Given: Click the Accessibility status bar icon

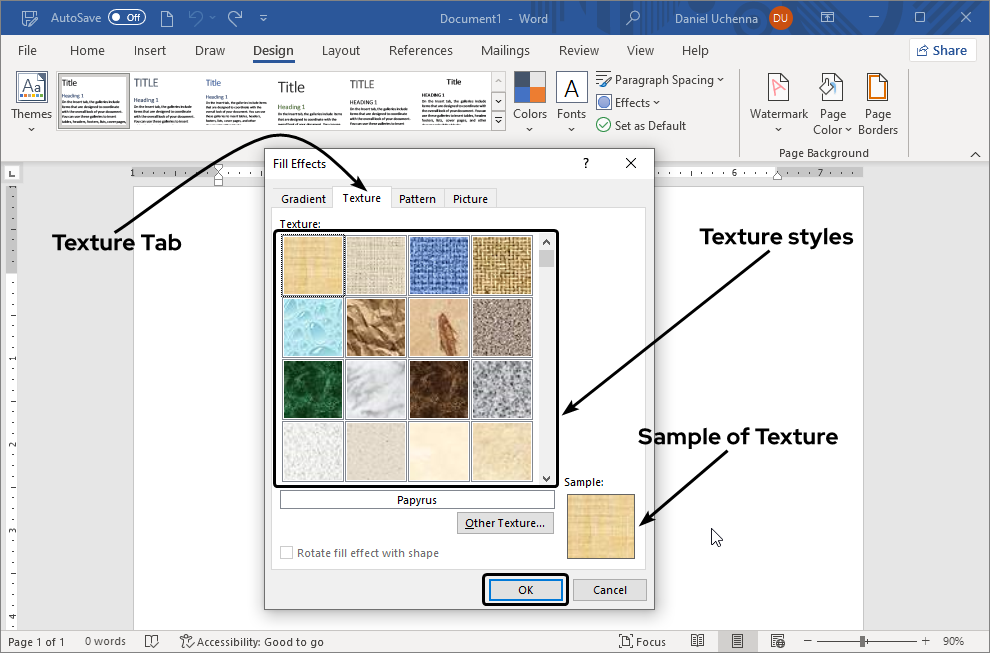Looking at the screenshot, I should click(187, 642).
